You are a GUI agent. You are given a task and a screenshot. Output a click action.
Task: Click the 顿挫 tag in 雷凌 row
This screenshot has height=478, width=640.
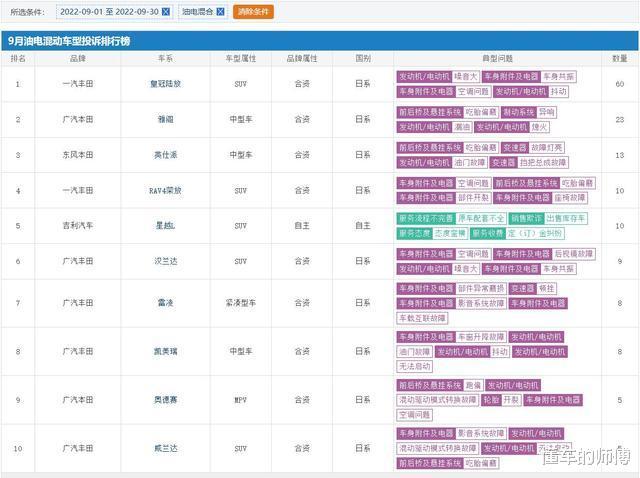[x=547, y=288]
